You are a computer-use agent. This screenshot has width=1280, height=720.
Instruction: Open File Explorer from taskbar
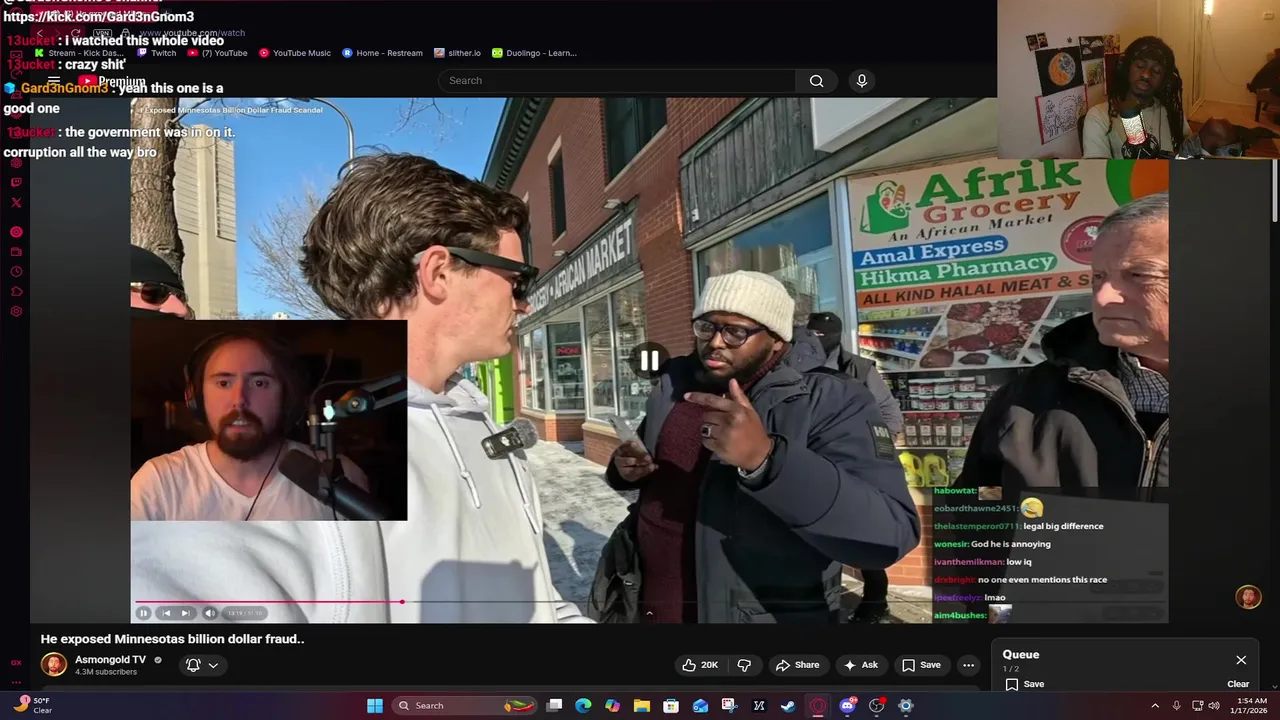(x=642, y=706)
